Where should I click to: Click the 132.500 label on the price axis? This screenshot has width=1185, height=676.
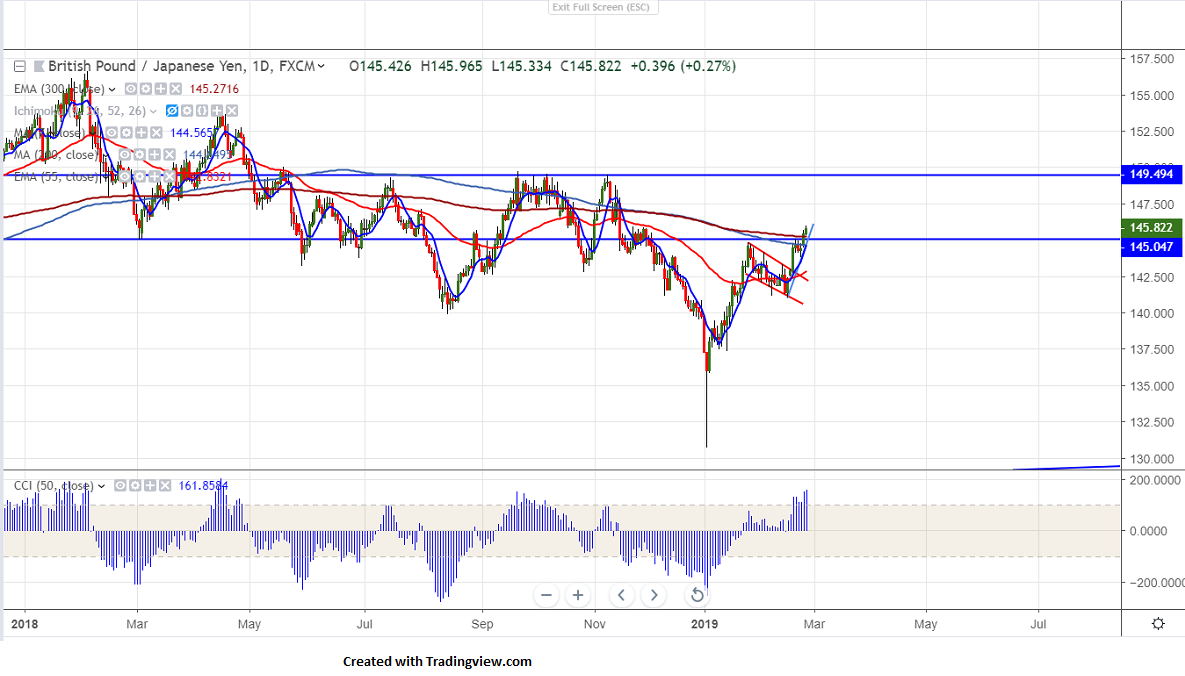[x=1152, y=423]
